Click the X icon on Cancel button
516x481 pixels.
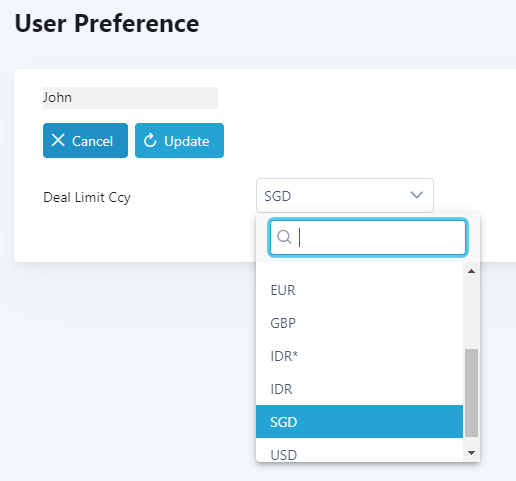click(58, 140)
